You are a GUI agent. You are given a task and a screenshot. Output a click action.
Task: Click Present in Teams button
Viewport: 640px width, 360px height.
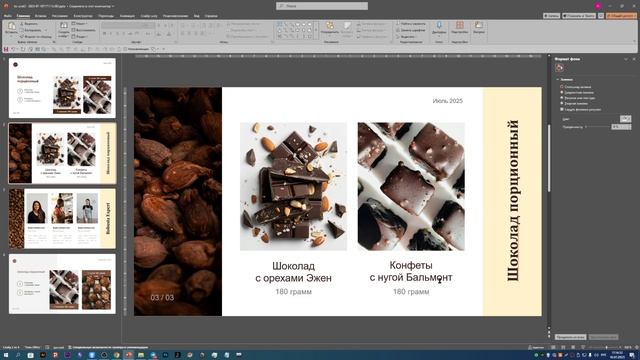point(579,16)
